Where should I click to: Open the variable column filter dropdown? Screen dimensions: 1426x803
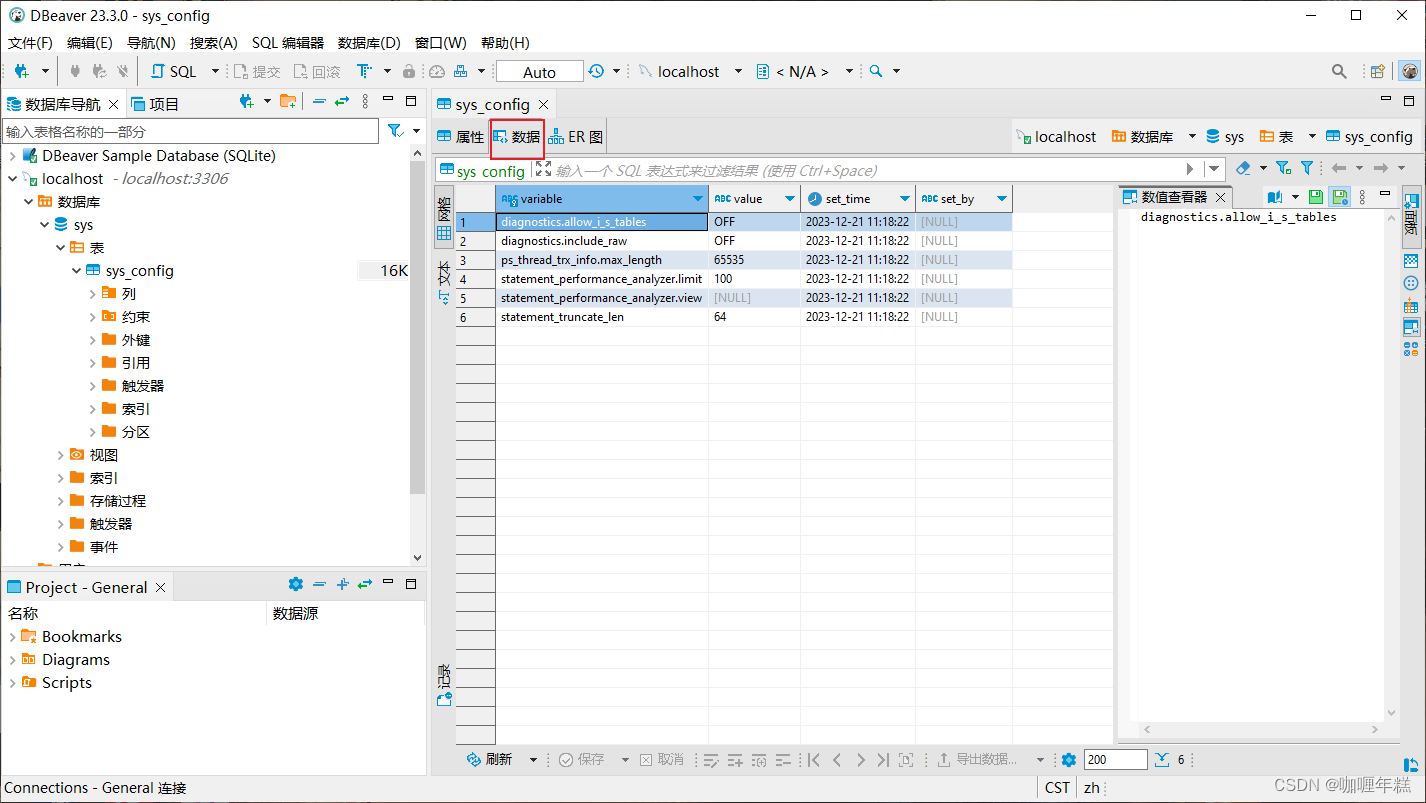click(698, 199)
